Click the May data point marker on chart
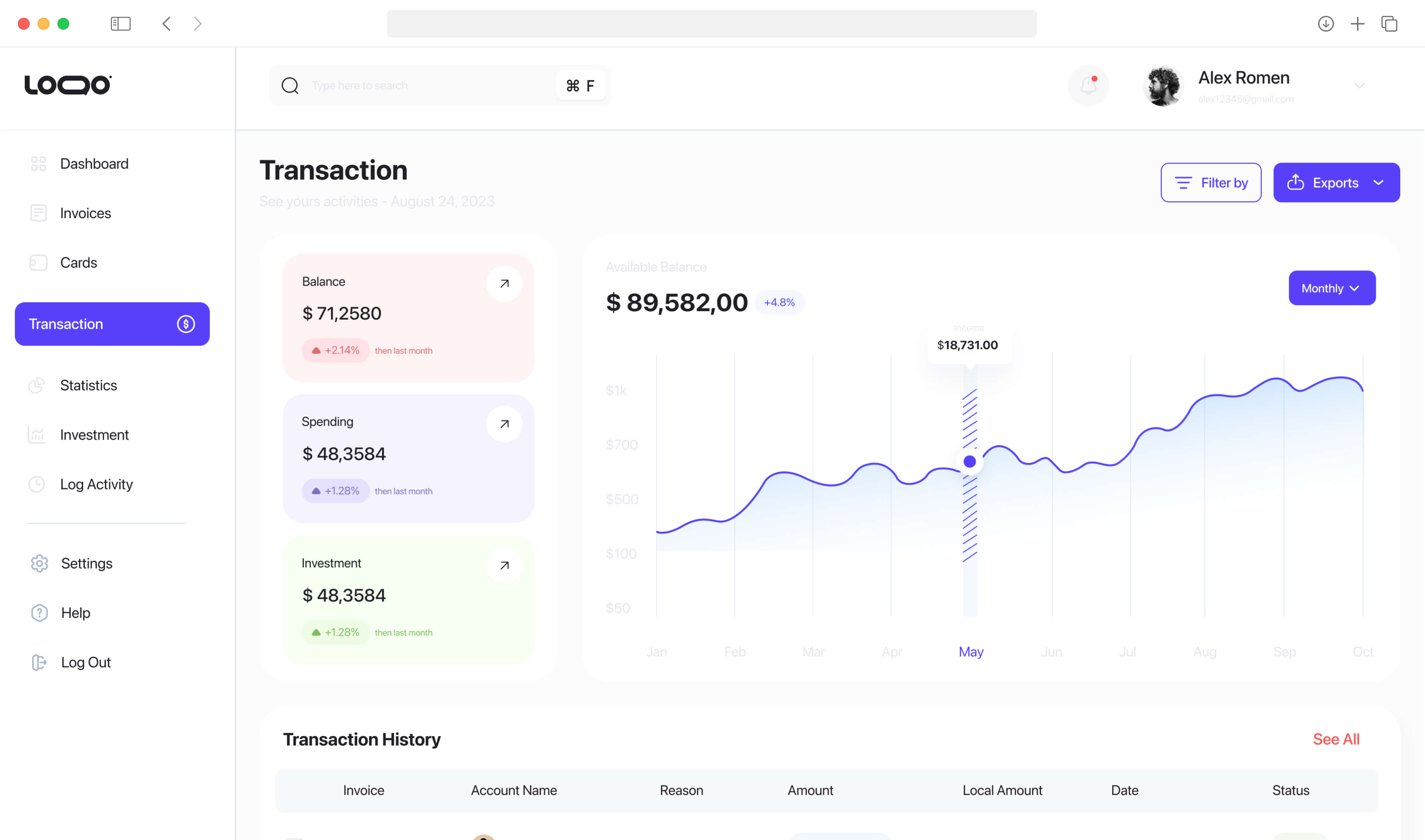This screenshot has height=840, width=1425. [x=969, y=462]
